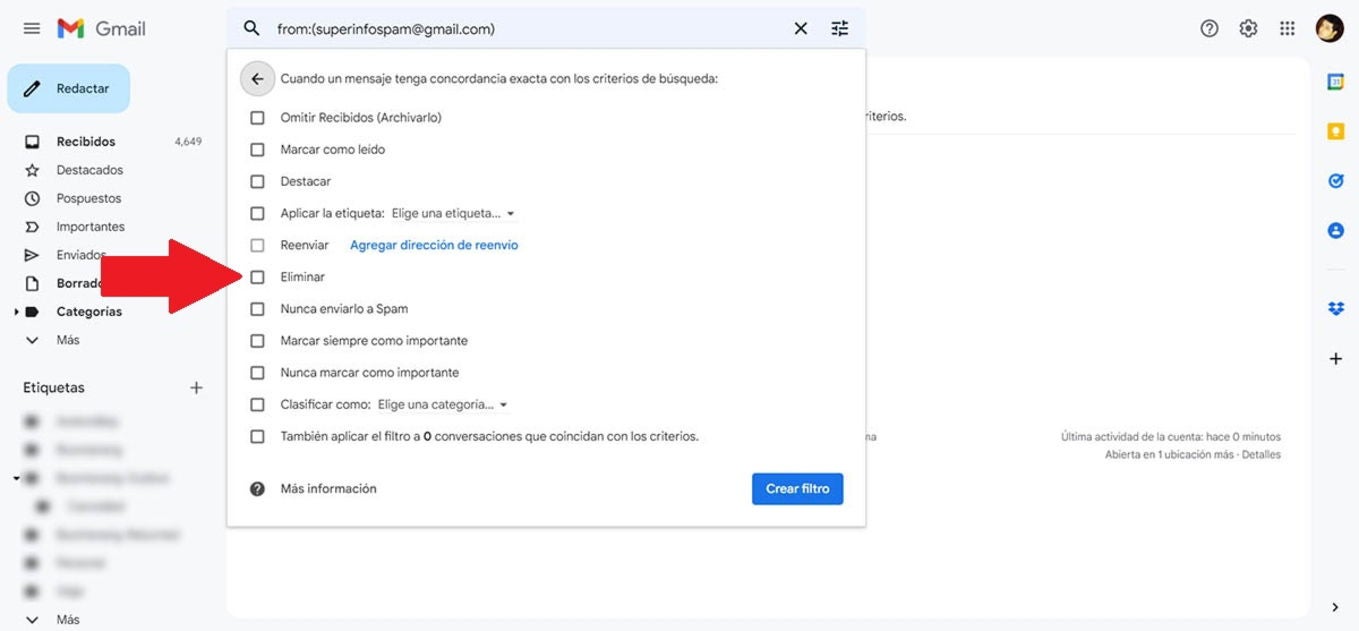This screenshot has width=1359, height=631.
Task: Click the search field with from: query
Action: point(520,29)
